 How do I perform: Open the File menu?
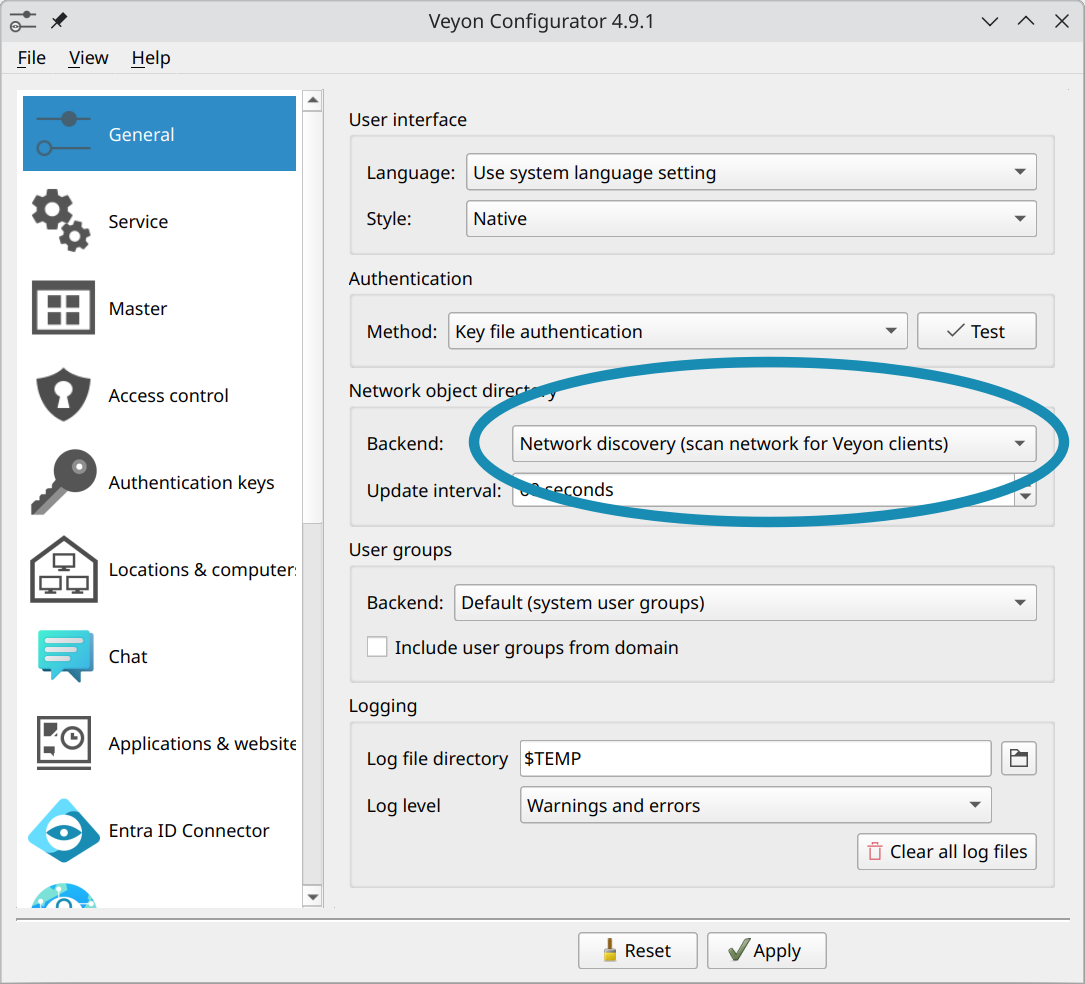tap(32, 58)
